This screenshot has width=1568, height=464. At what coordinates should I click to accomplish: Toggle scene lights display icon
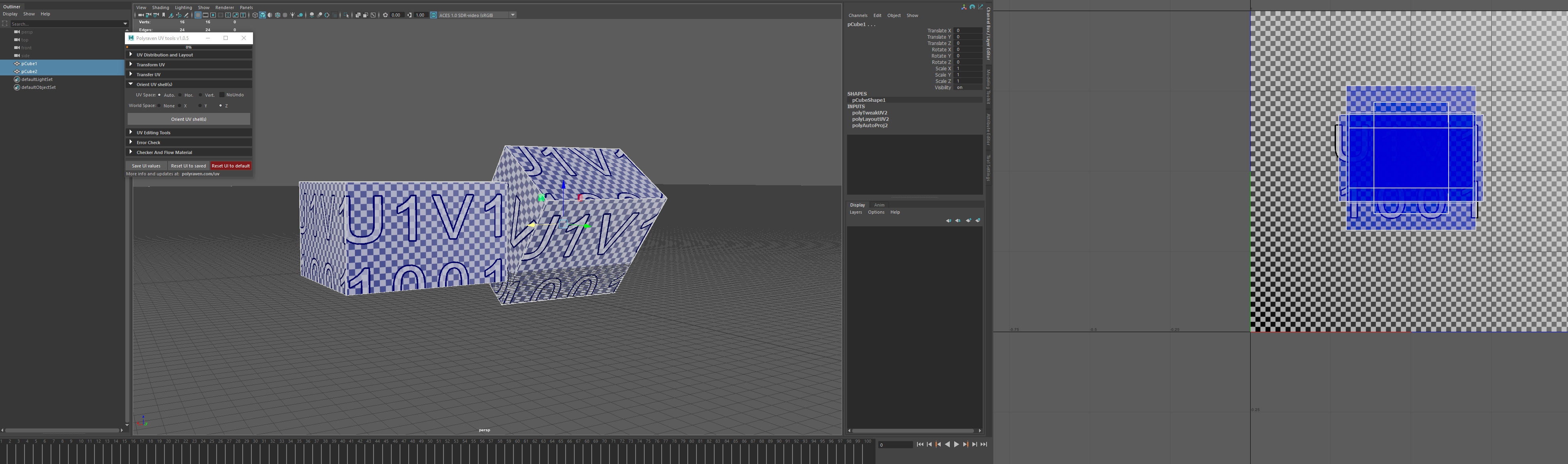tap(293, 15)
